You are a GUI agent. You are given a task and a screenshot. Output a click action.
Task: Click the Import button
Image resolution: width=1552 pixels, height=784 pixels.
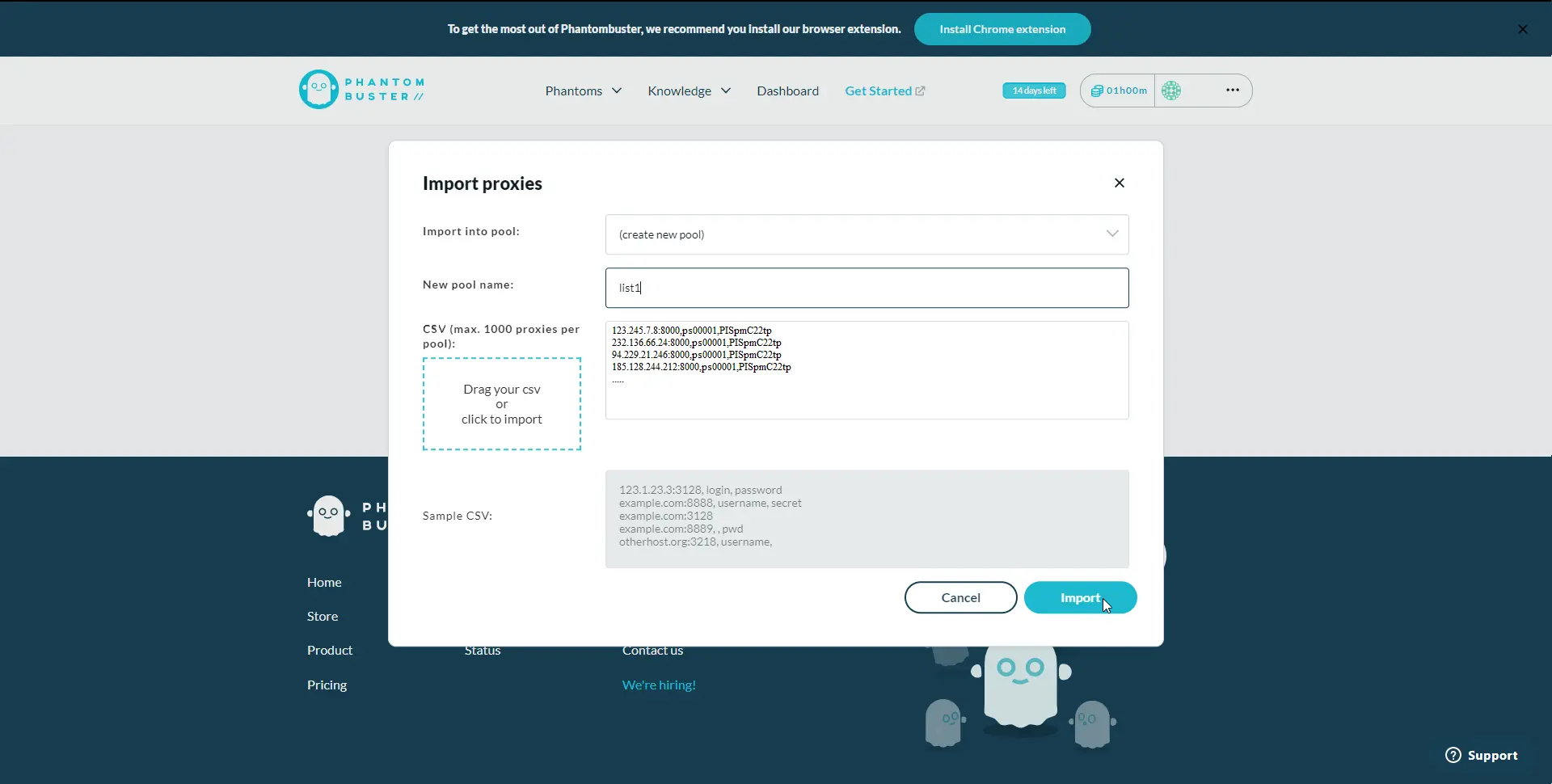(1079, 597)
